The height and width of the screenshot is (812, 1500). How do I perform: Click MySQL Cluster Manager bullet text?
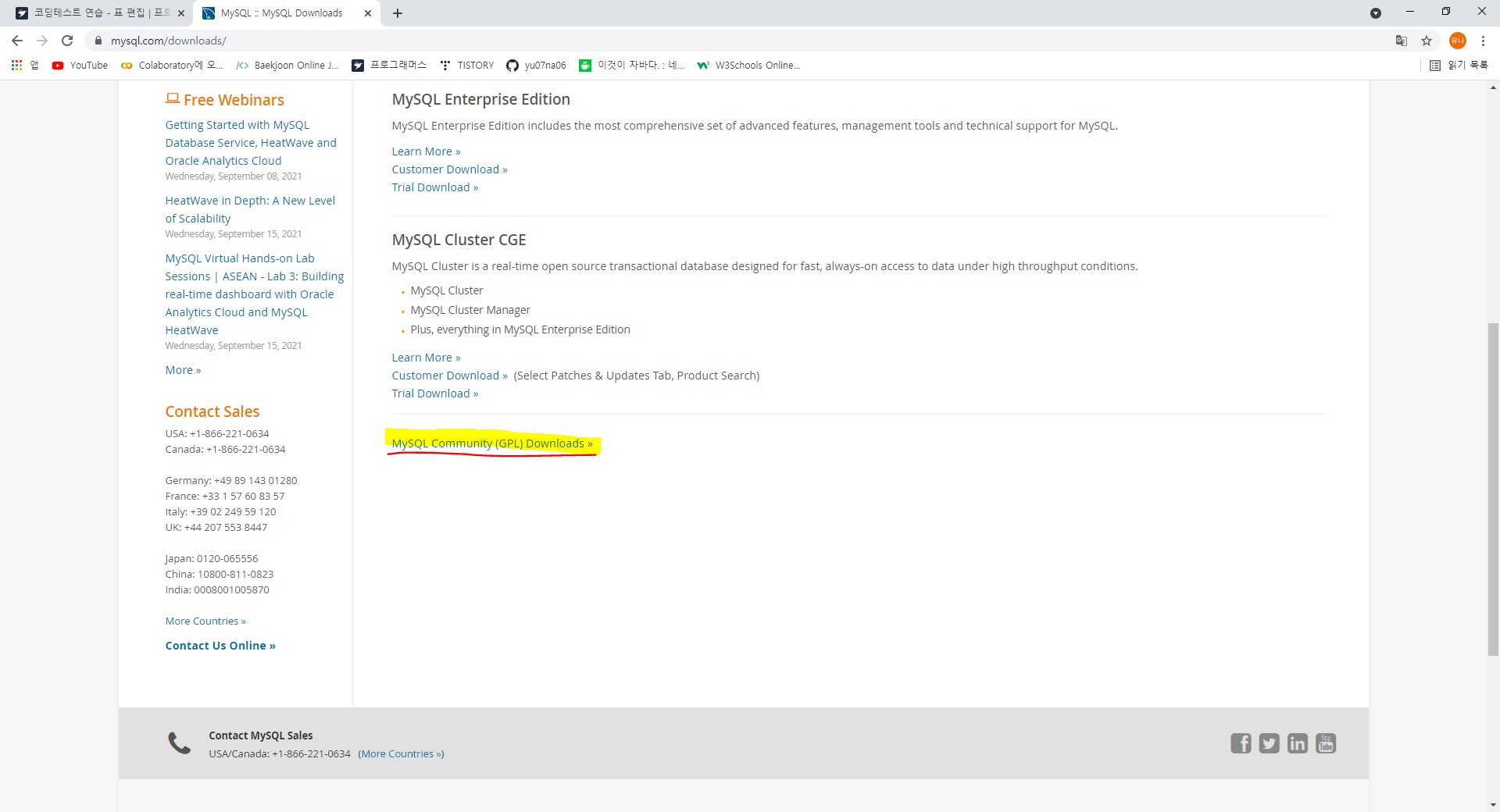click(470, 310)
